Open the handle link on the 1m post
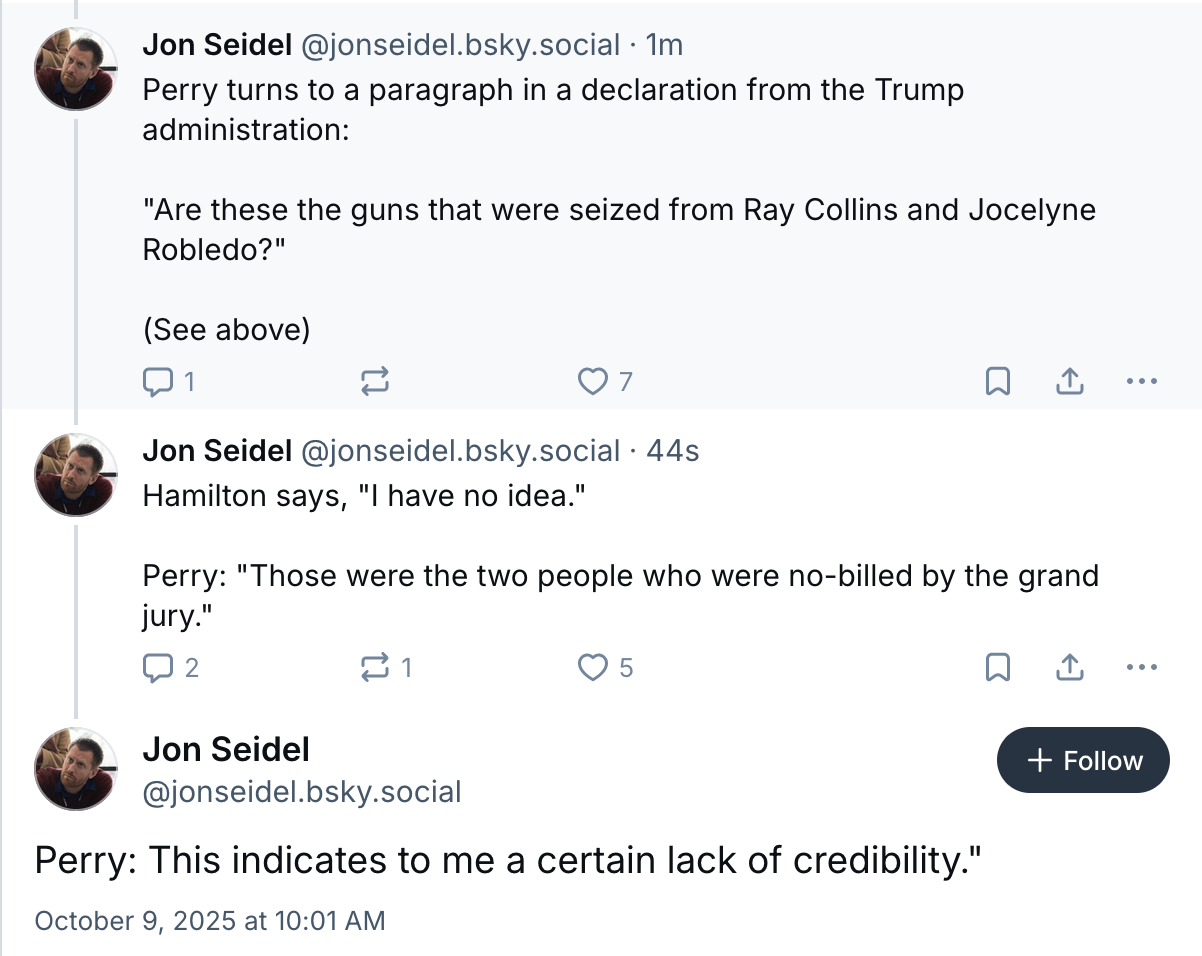Image resolution: width=1202 pixels, height=956 pixels. tap(461, 45)
